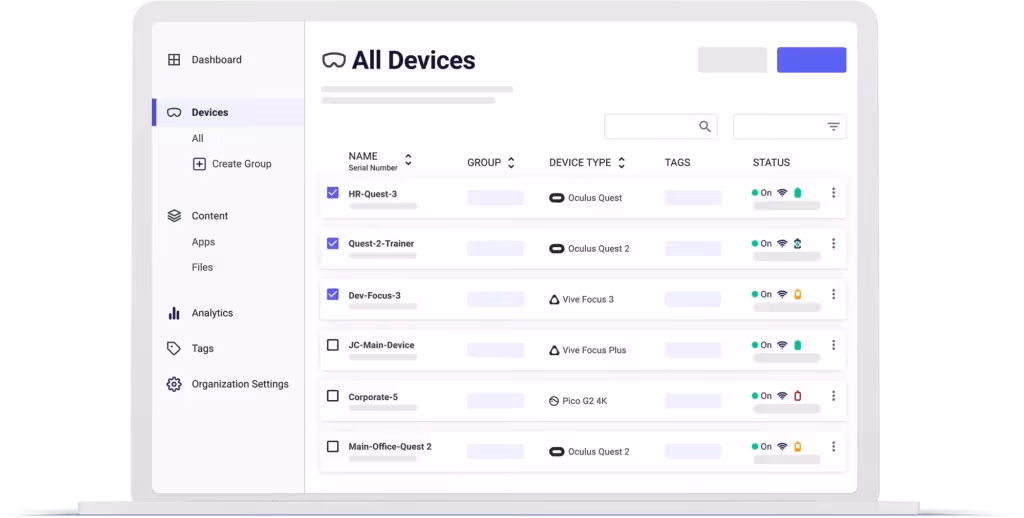Click the Vive icon in Dev-Focus-3 row

point(554,299)
